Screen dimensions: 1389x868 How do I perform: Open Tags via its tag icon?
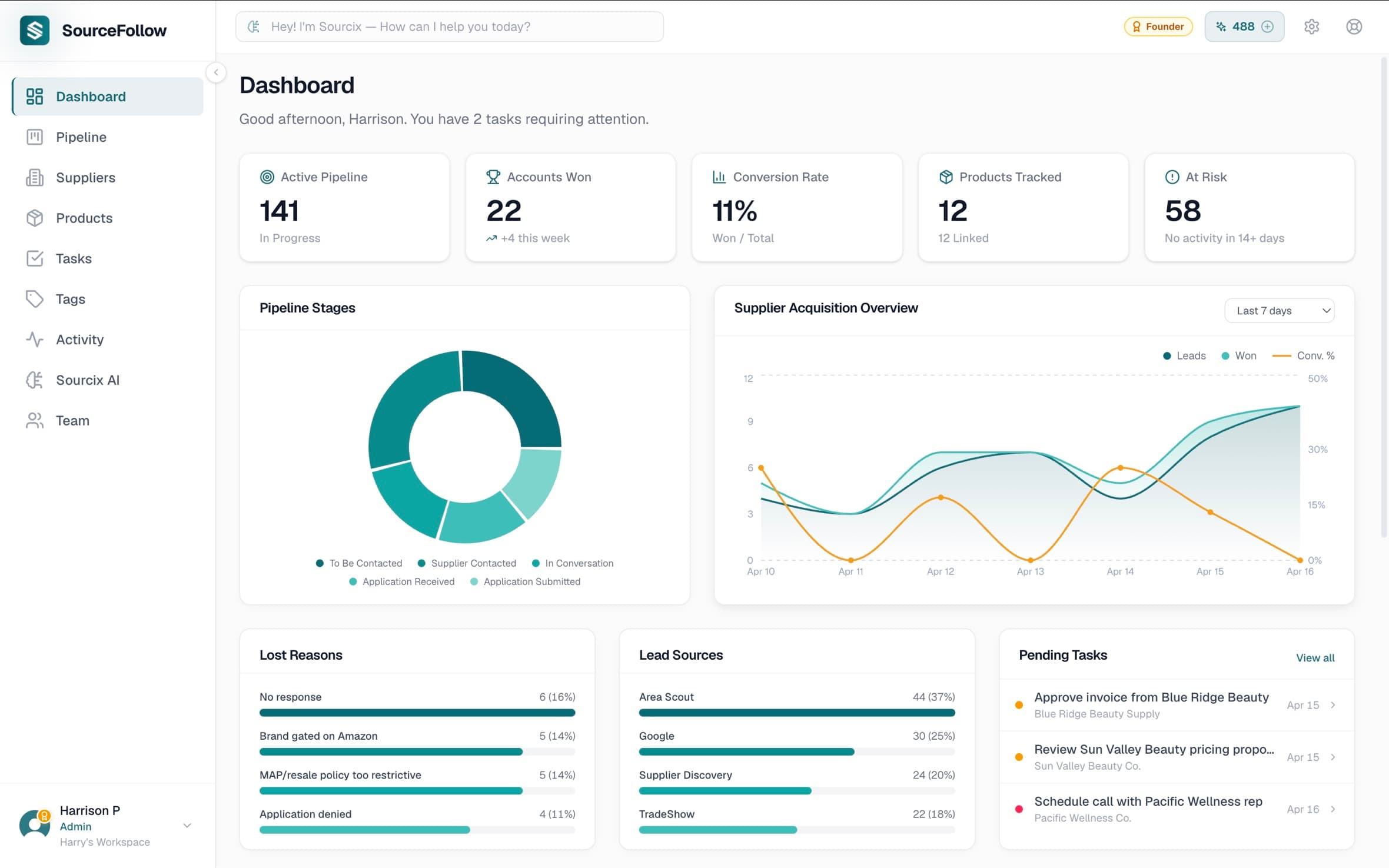tap(35, 299)
